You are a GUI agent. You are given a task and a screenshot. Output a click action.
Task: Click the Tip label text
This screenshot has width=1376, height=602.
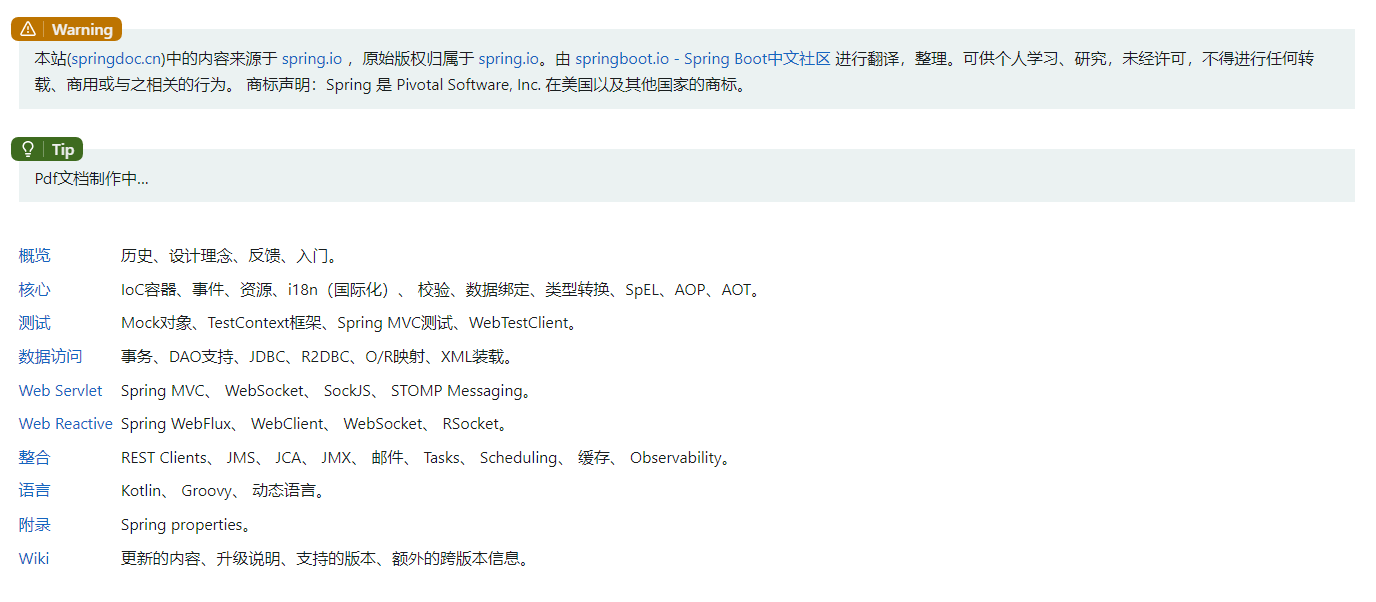(63, 149)
